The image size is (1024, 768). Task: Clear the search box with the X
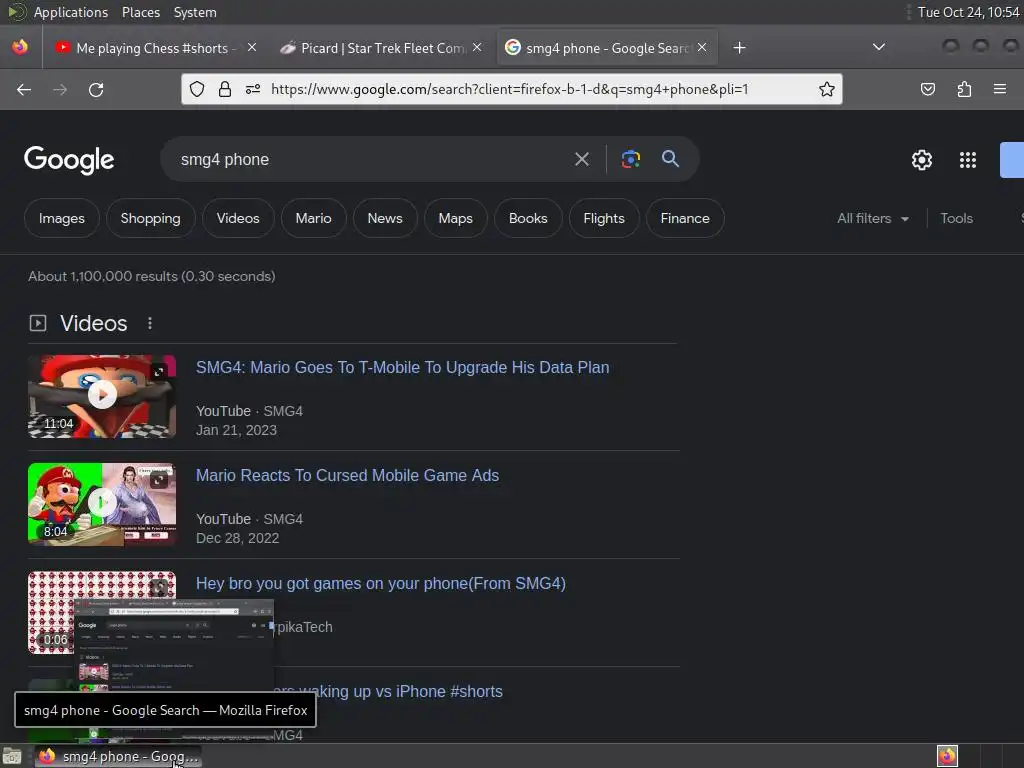click(581, 159)
